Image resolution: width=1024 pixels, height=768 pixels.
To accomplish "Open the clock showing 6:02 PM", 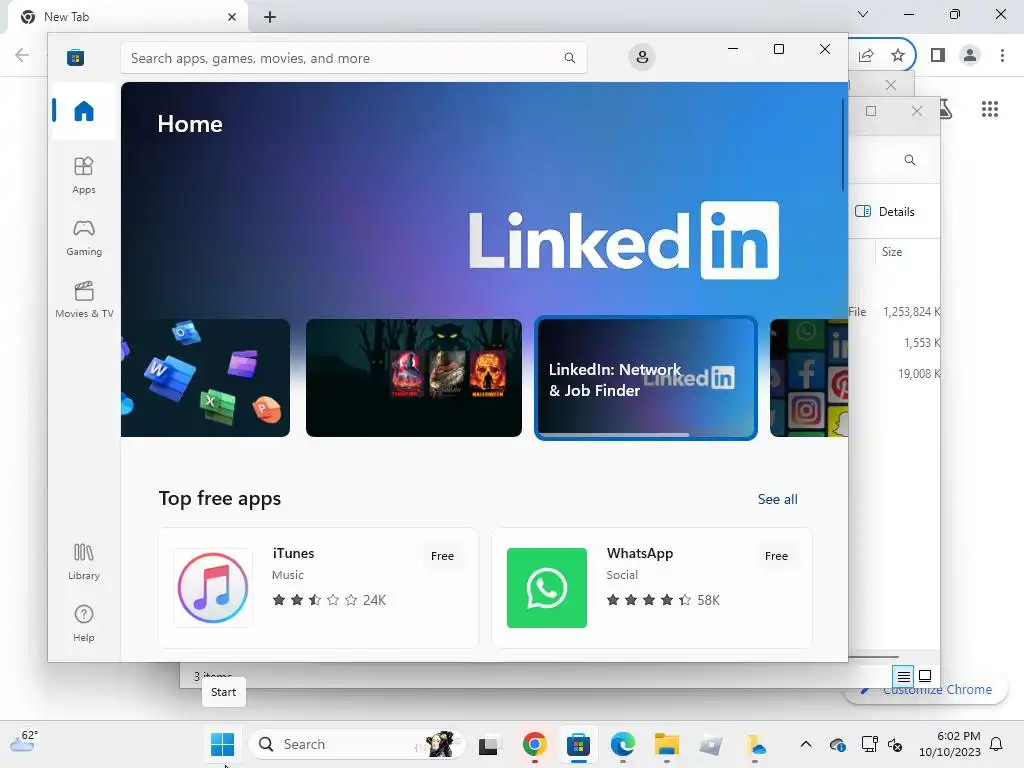I will point(950,744).
